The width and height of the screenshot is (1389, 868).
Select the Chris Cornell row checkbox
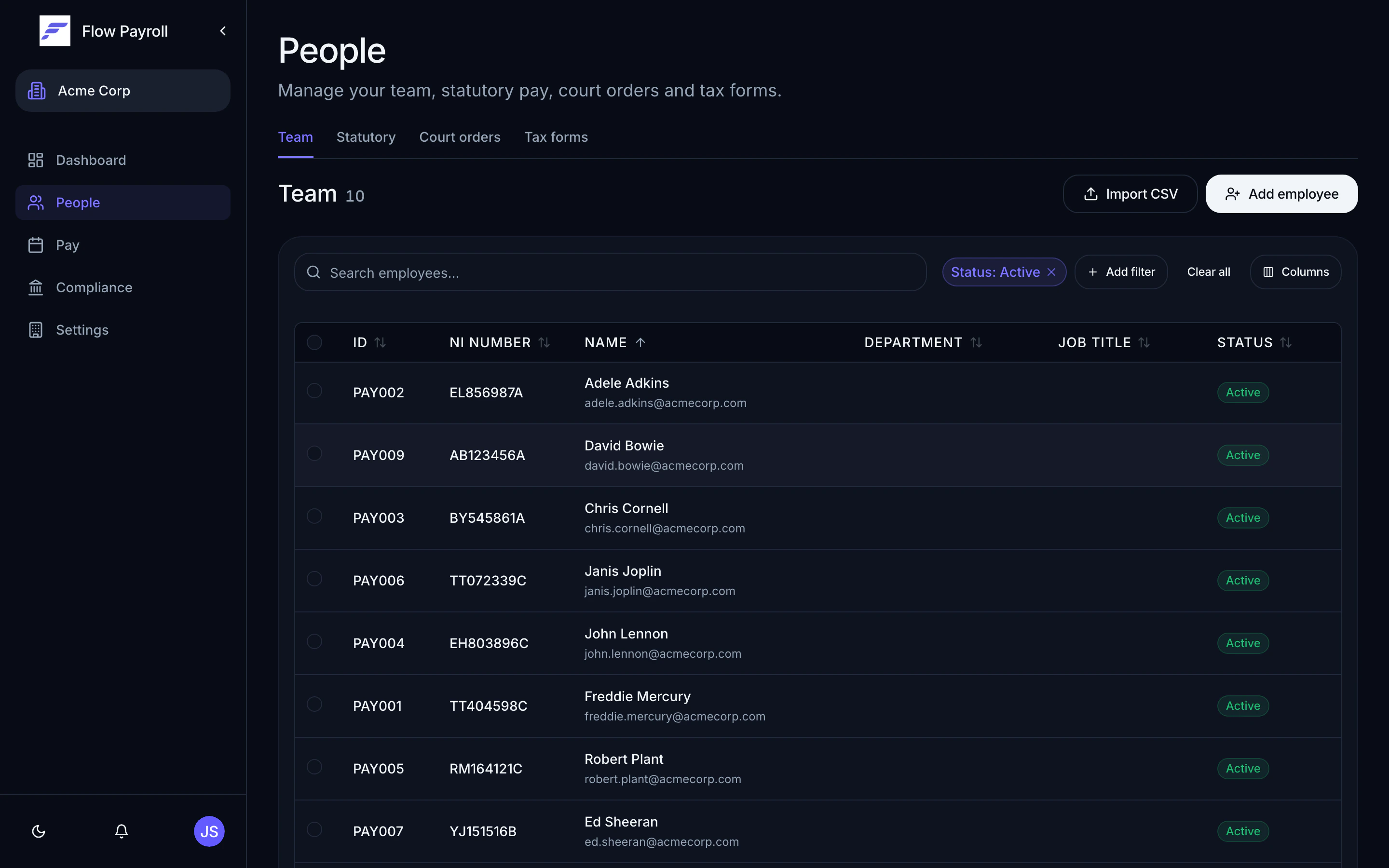pyautogui.click(x=314, y=516)
